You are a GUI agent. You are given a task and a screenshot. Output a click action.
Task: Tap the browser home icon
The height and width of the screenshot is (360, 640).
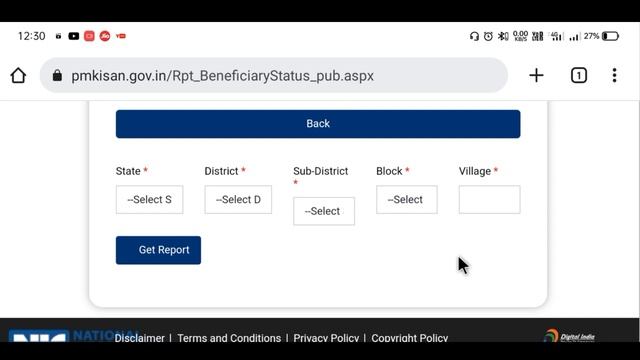[x=18, y=76]
